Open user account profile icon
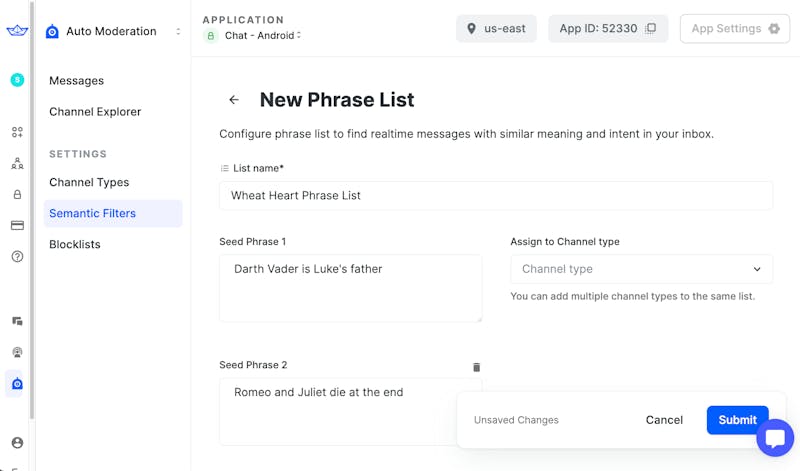Image resolution: width=800 pixels, height=471 pixels. coord(17,443)
